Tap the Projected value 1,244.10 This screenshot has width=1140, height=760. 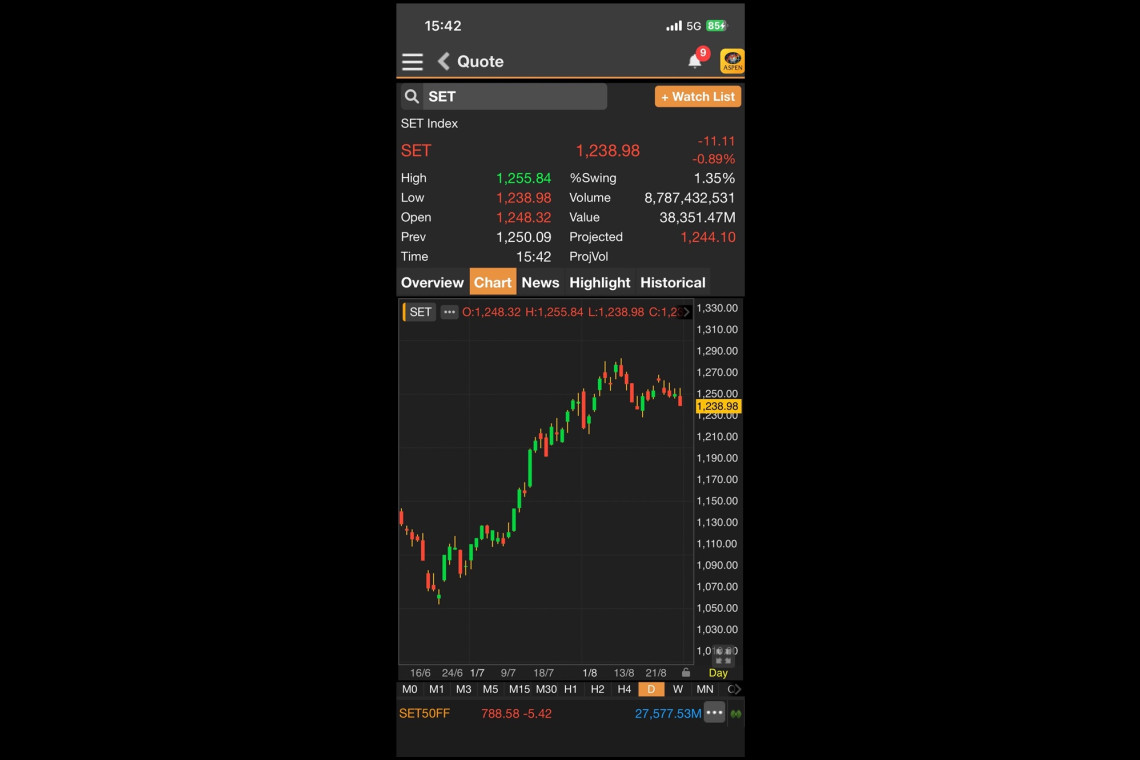[x=708, y=237]
